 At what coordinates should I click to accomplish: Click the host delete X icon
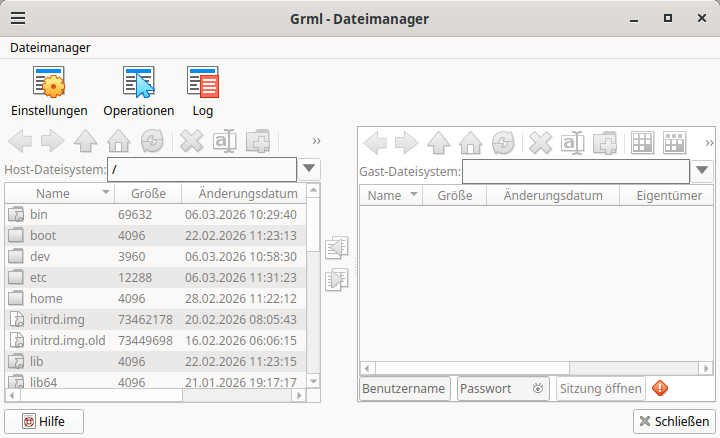191,142
